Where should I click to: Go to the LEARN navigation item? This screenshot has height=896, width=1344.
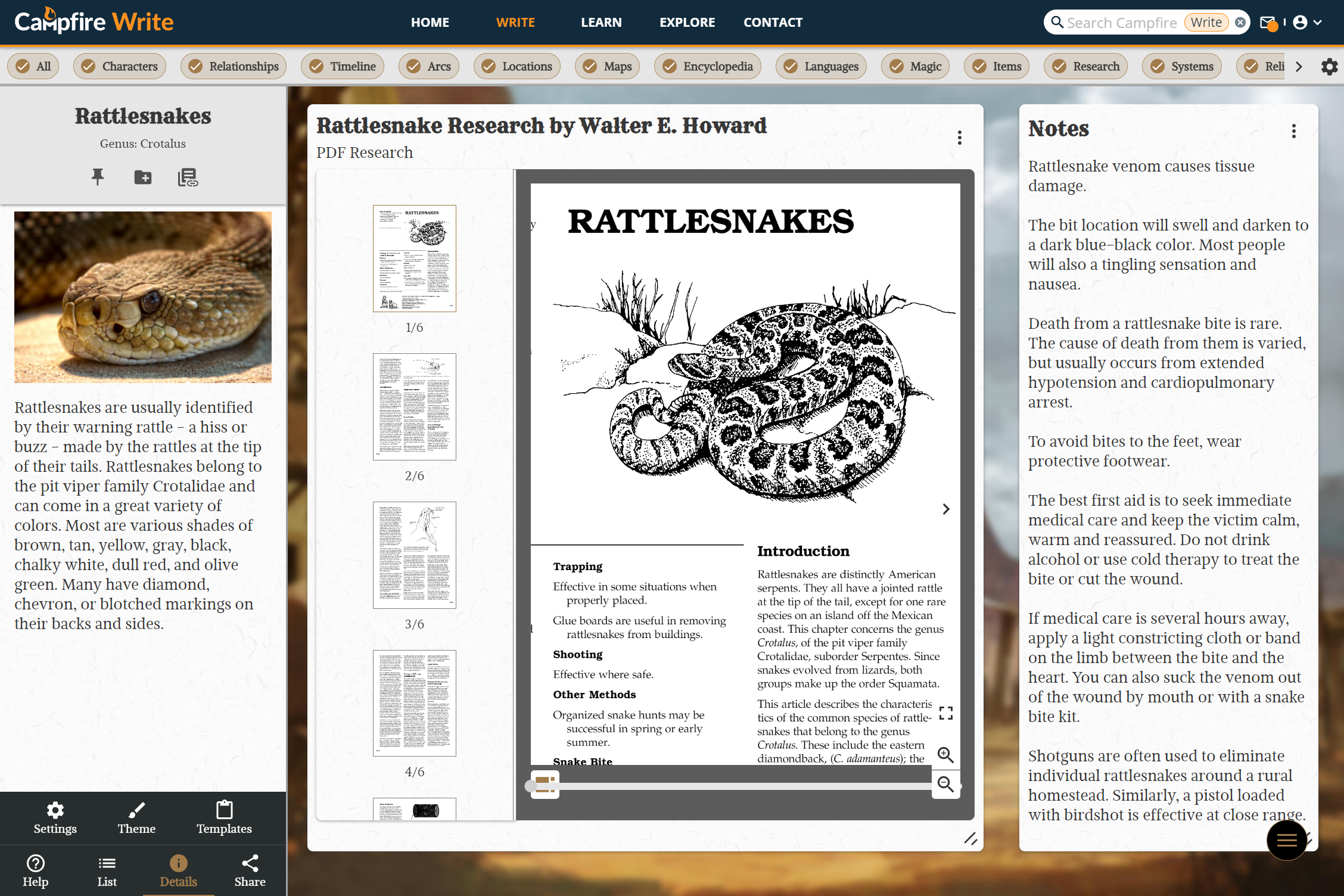(601, 23)
